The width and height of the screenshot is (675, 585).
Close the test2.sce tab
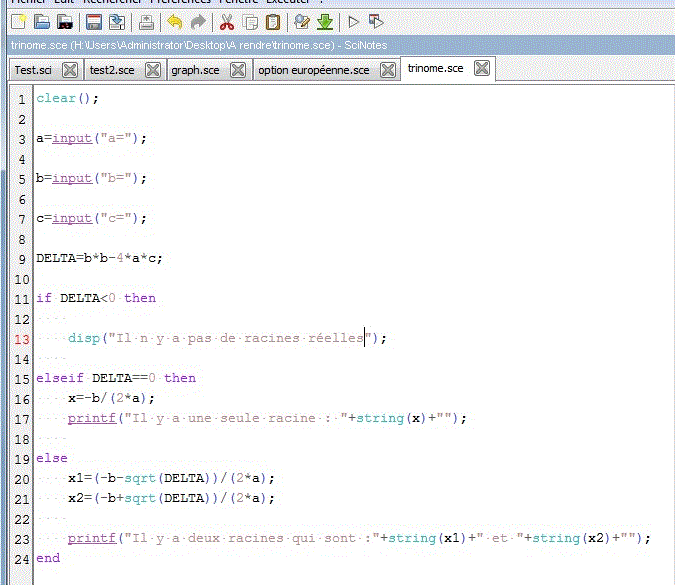[153, 70]
